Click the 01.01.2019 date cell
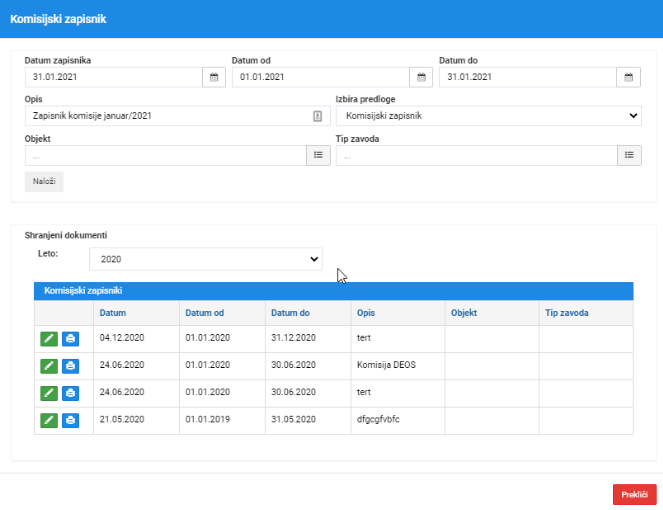663x510 pixels. 222,420
